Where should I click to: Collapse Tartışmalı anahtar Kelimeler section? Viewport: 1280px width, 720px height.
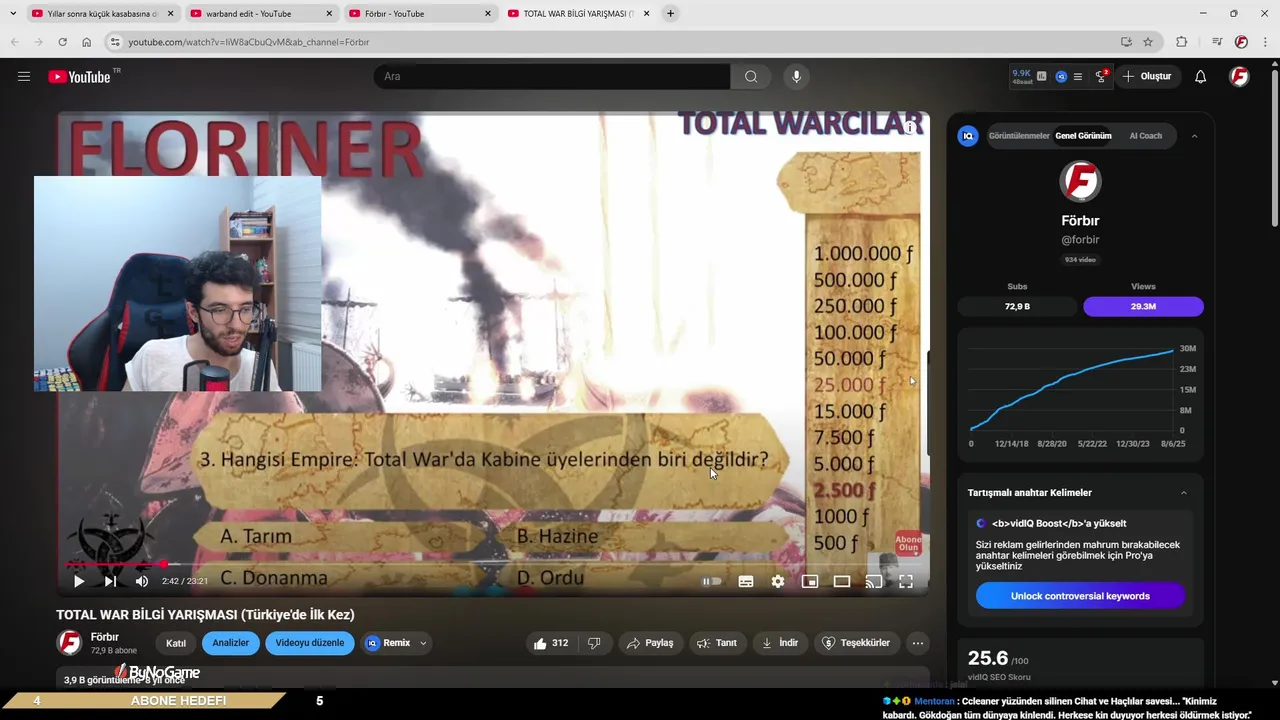1184,493
